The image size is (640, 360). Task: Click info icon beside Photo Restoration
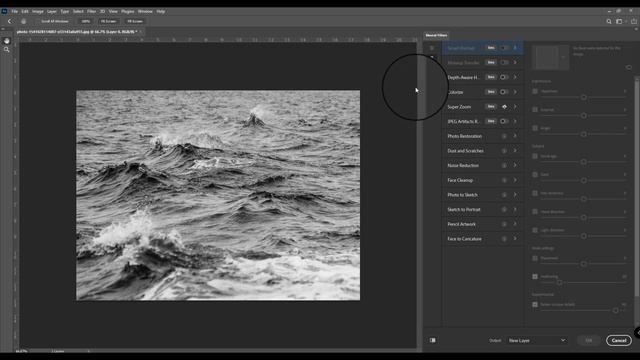click(504, 136)
